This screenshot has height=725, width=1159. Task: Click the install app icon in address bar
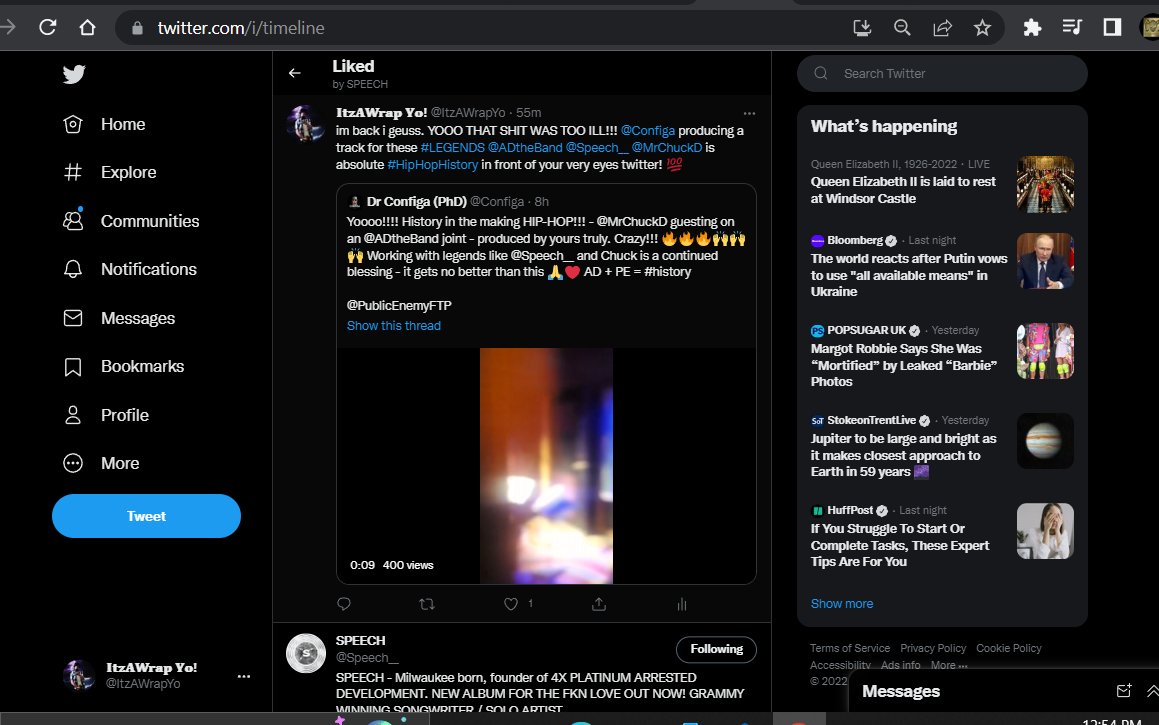pyautogui.click(x=862, y=28)
